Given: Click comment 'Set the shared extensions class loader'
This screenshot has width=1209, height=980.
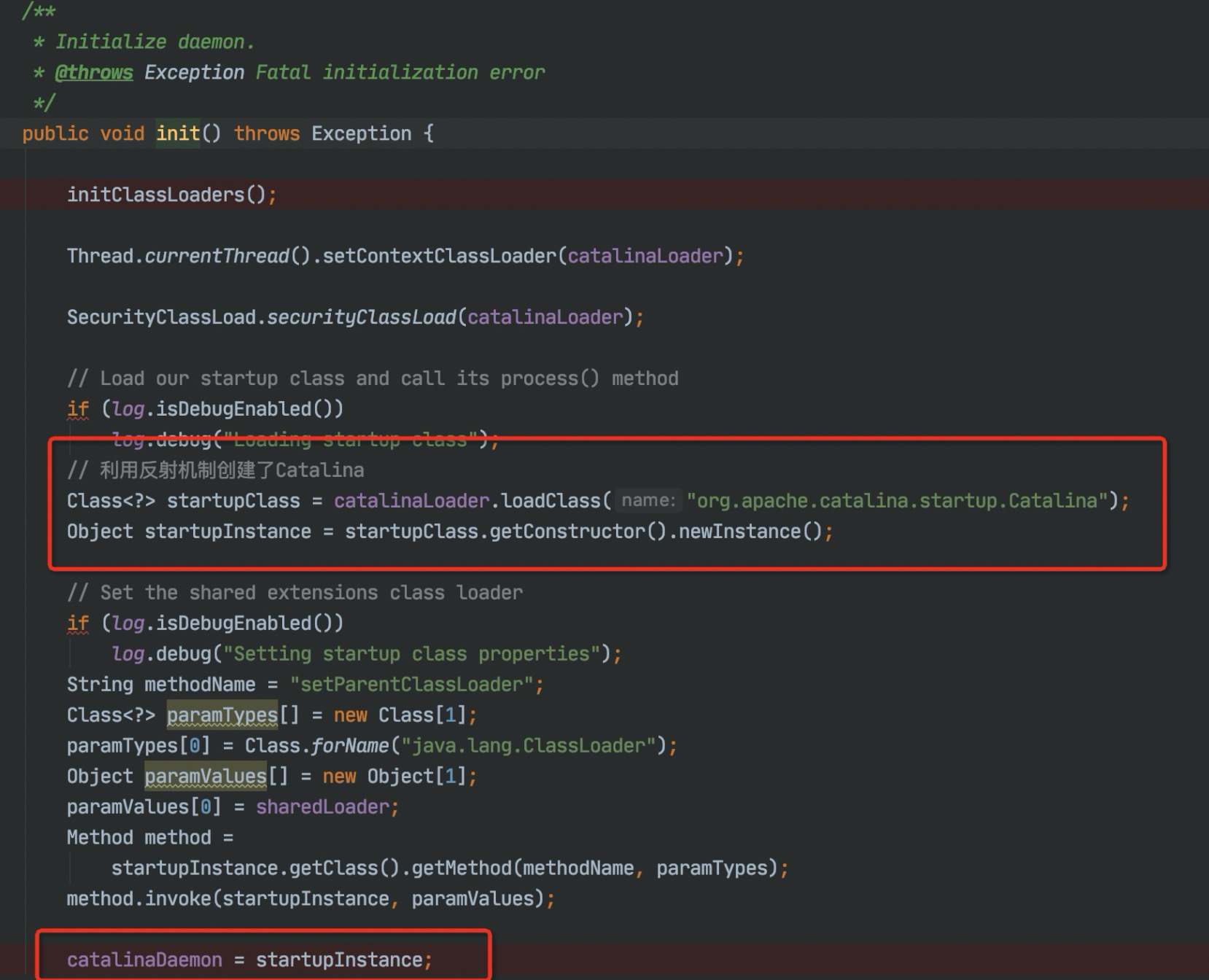Looking at the screenshot, I should coord(295,593).
